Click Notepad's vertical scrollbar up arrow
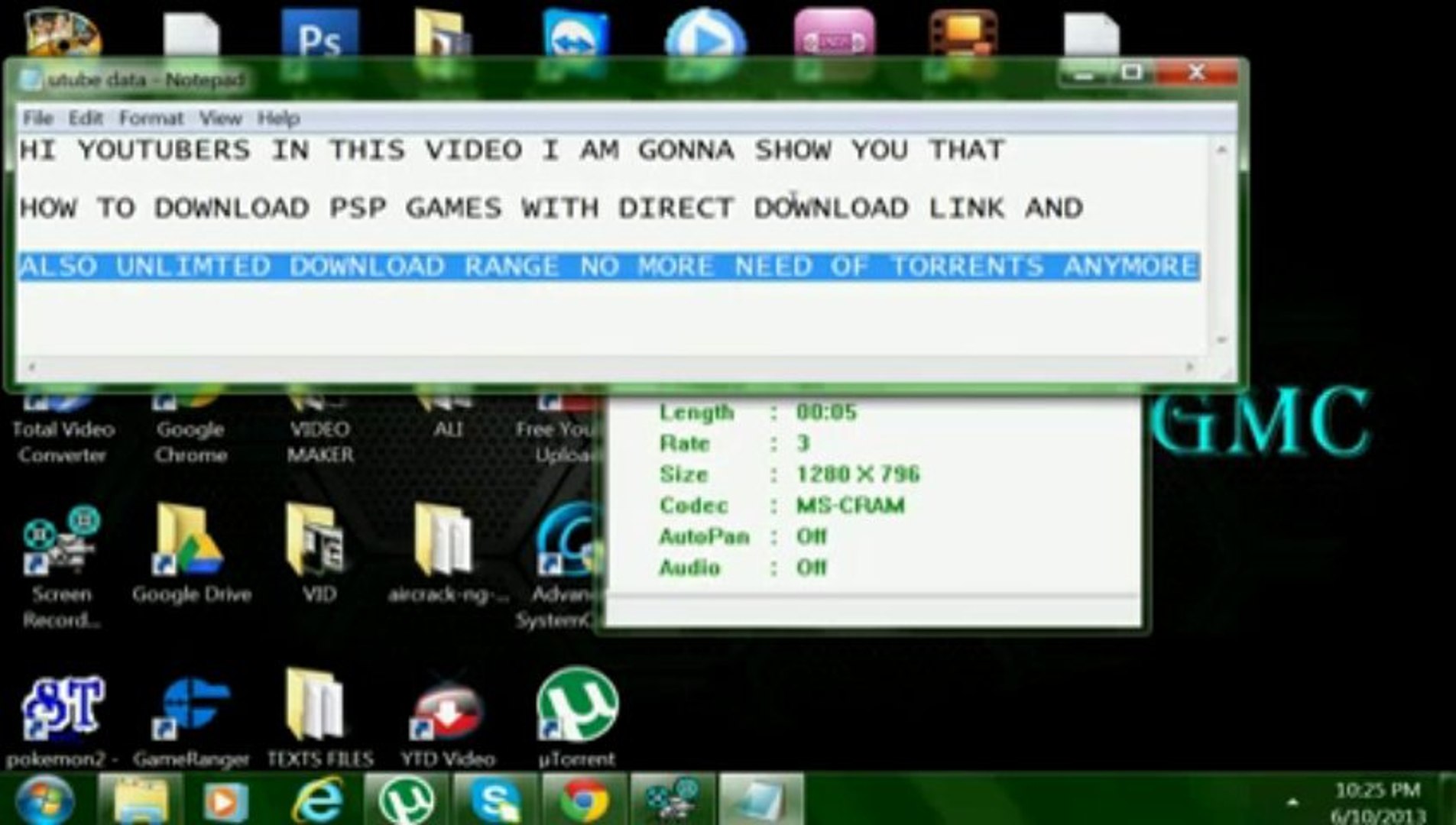This screenshot has width=1456, height=825. (x=1221, y=150)
